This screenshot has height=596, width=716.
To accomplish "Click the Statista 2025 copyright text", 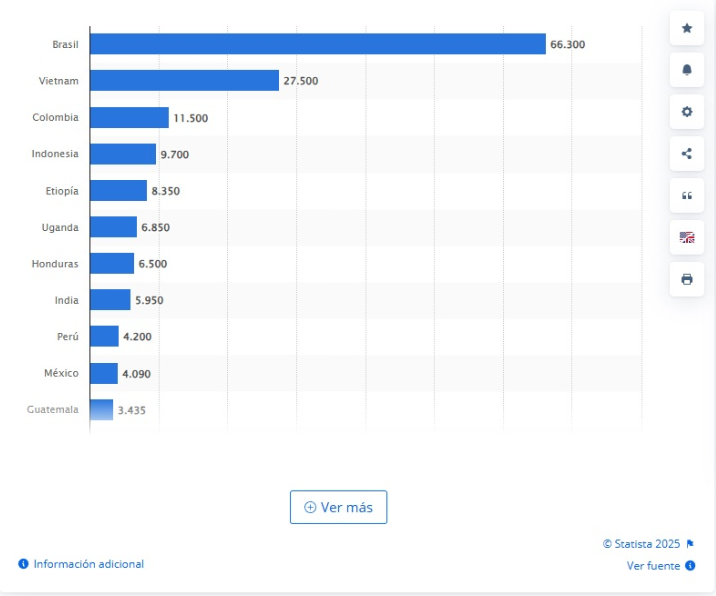I will 642,544.
